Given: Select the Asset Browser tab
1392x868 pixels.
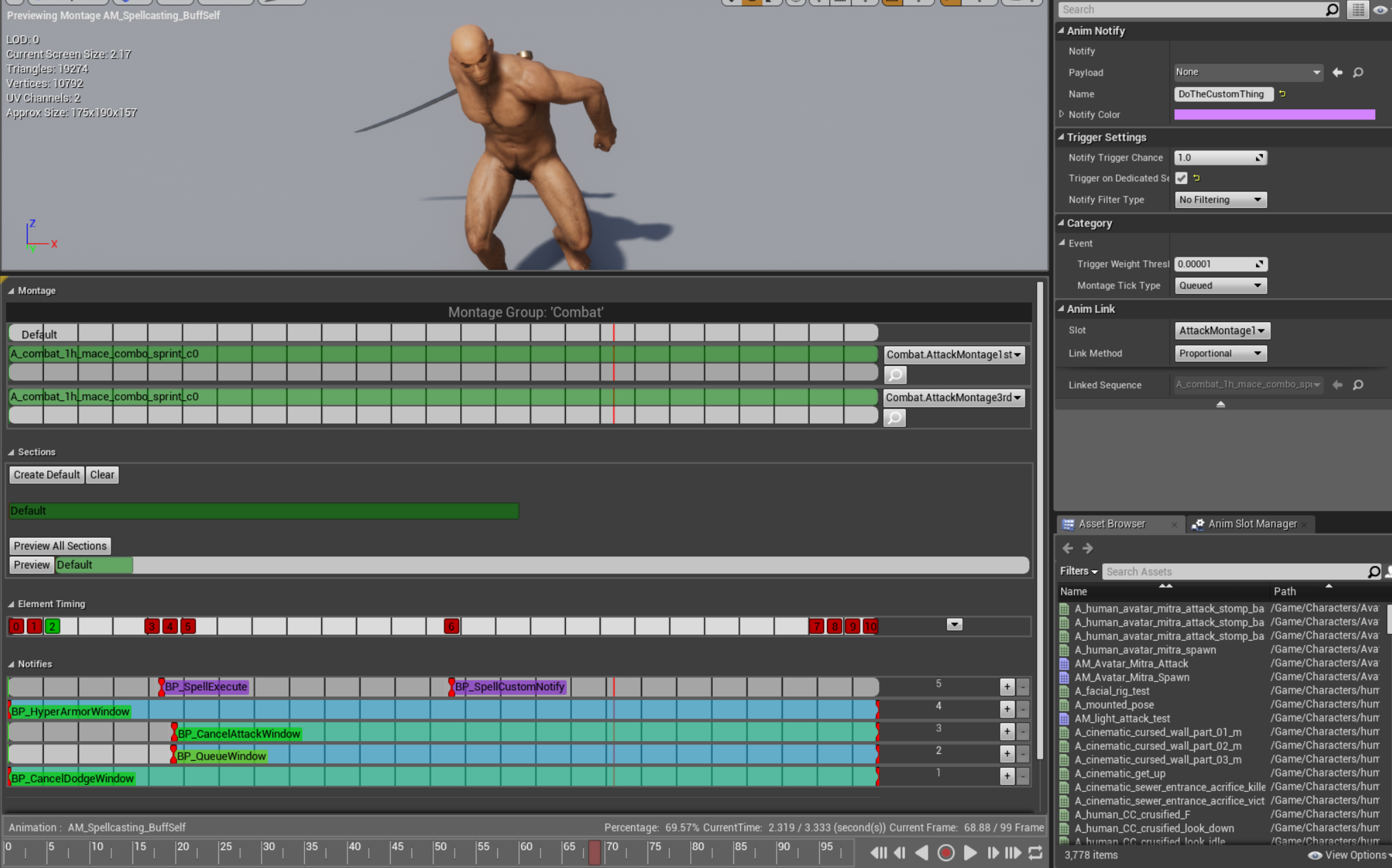Looking at the screenshot, I should [x=1111, y=524].
